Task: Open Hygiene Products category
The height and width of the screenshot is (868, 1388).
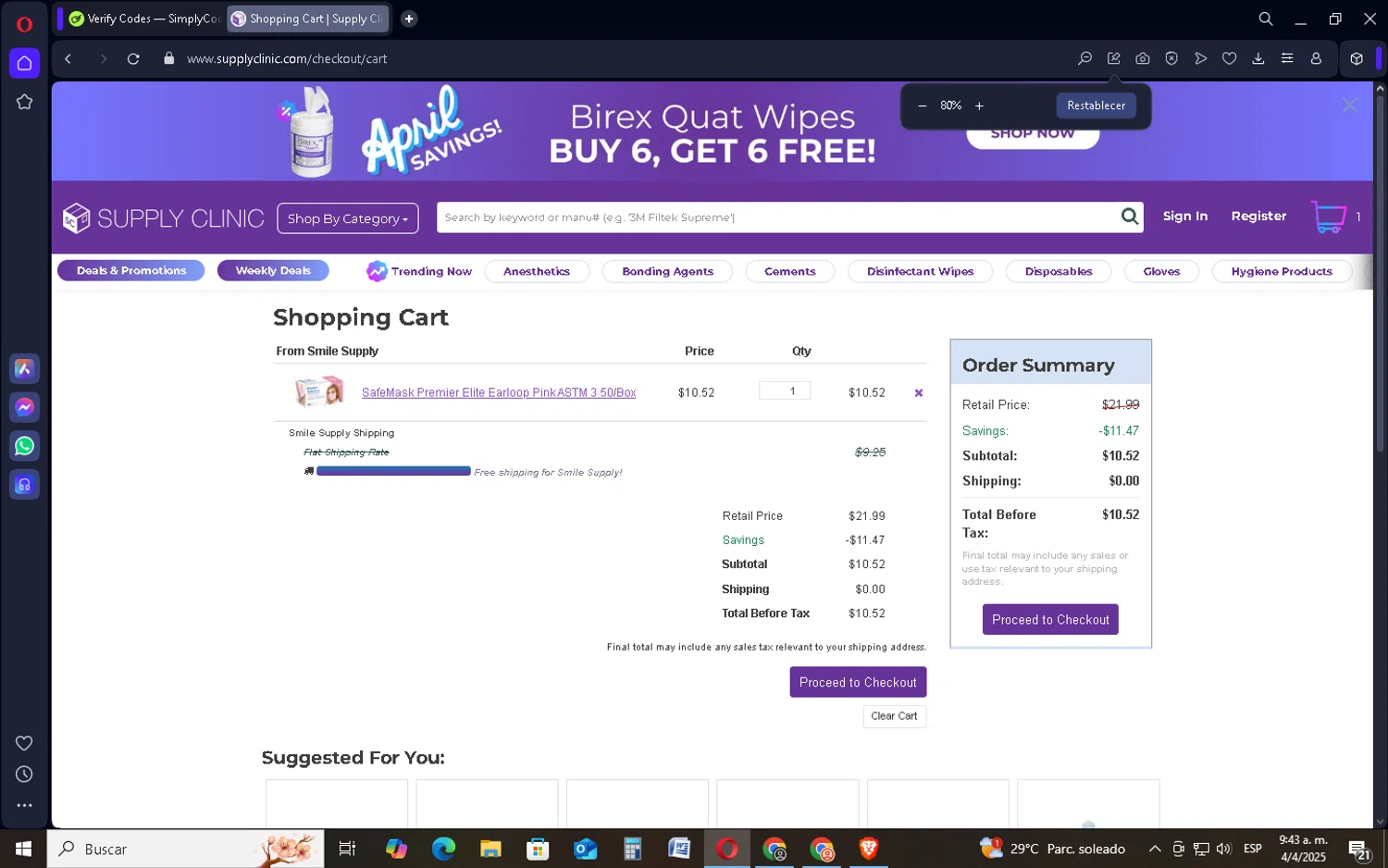Action: coord(1282,271)
